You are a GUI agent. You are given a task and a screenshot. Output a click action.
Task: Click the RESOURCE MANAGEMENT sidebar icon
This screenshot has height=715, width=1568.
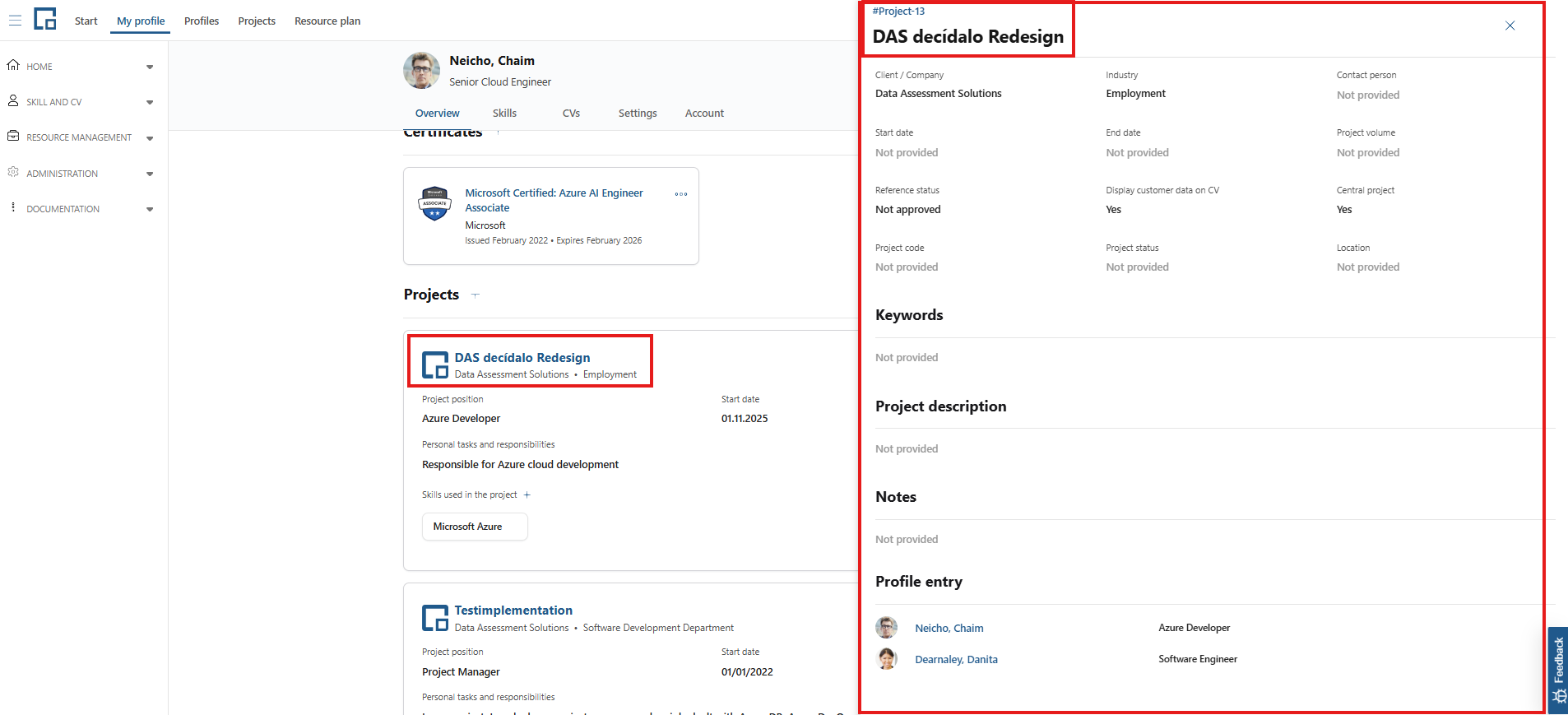13,136
